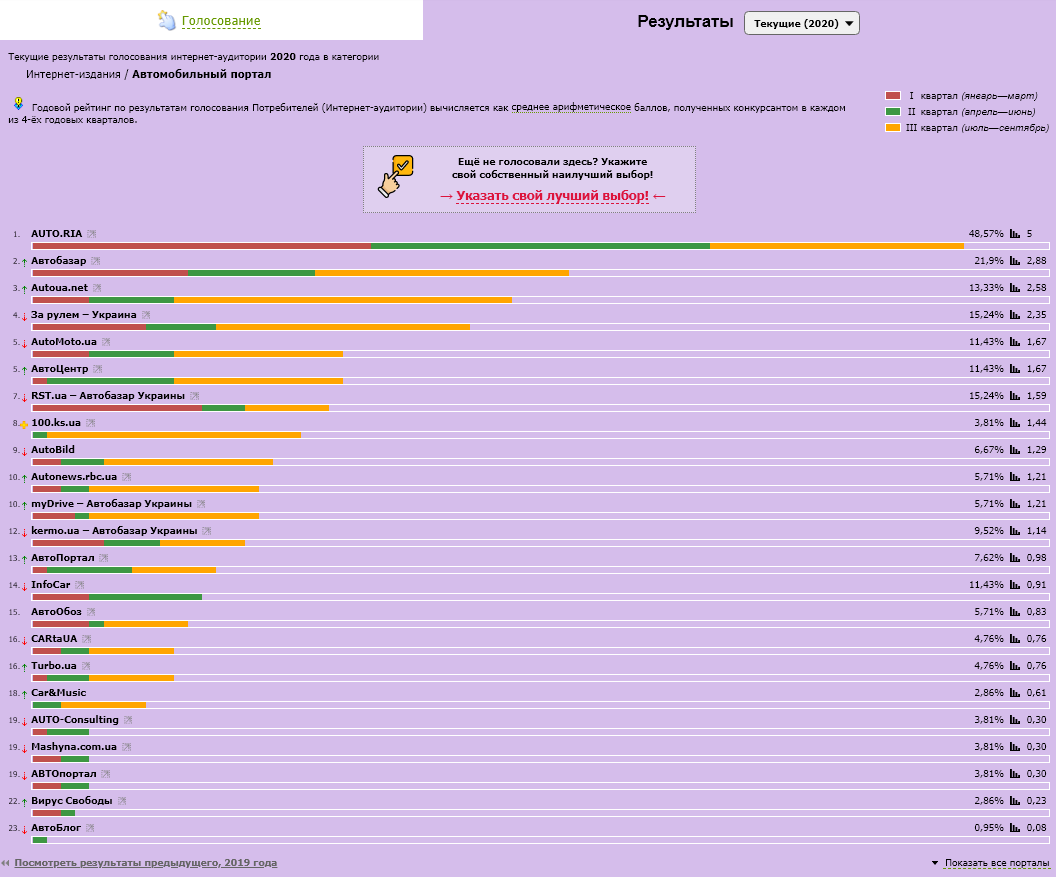Show chart icon in the АвтоПортал row
Image resolution: width=1056 pixels, height=877 pixels.
1015,558
